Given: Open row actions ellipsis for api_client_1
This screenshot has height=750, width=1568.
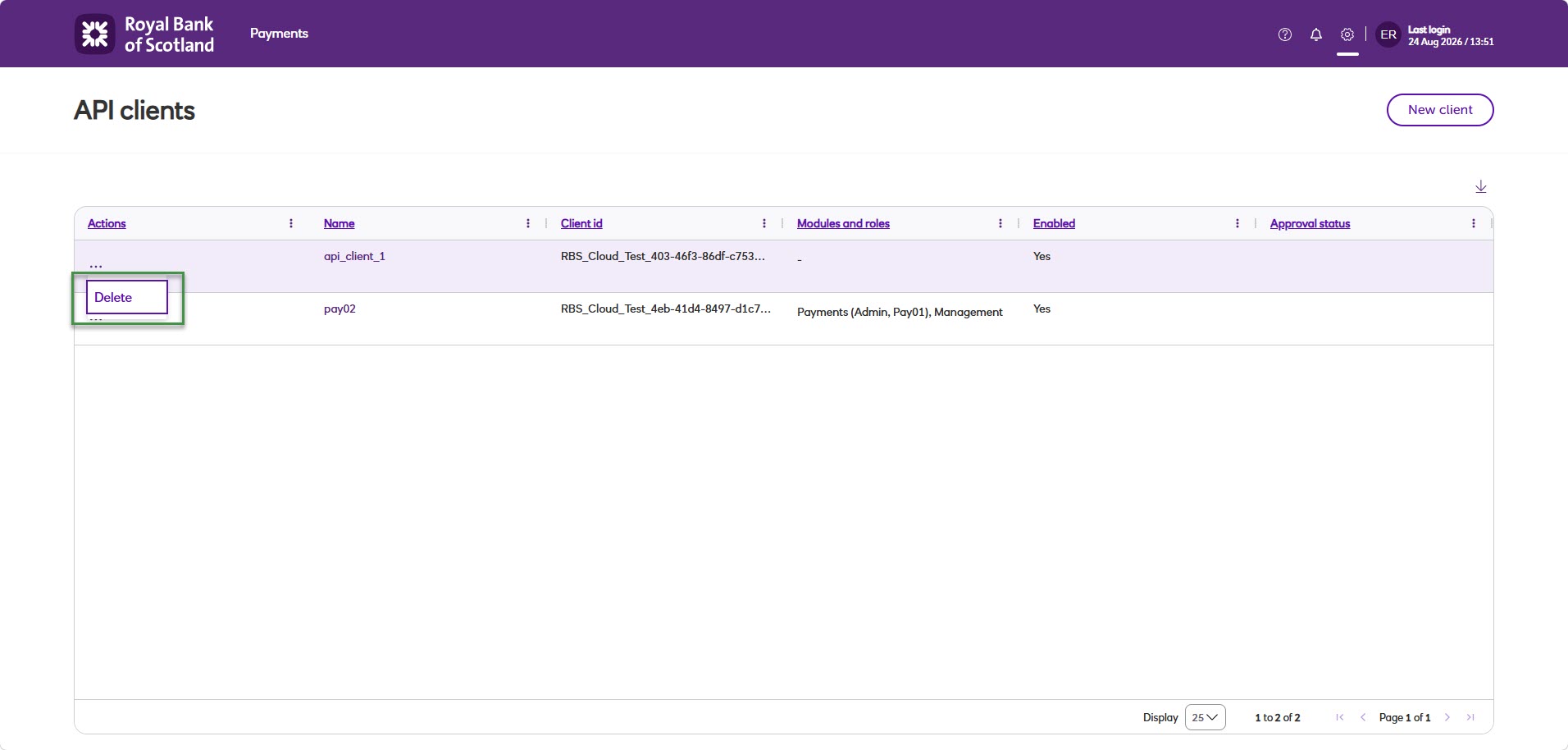Looking at the screenshot, I should [96, 265].
